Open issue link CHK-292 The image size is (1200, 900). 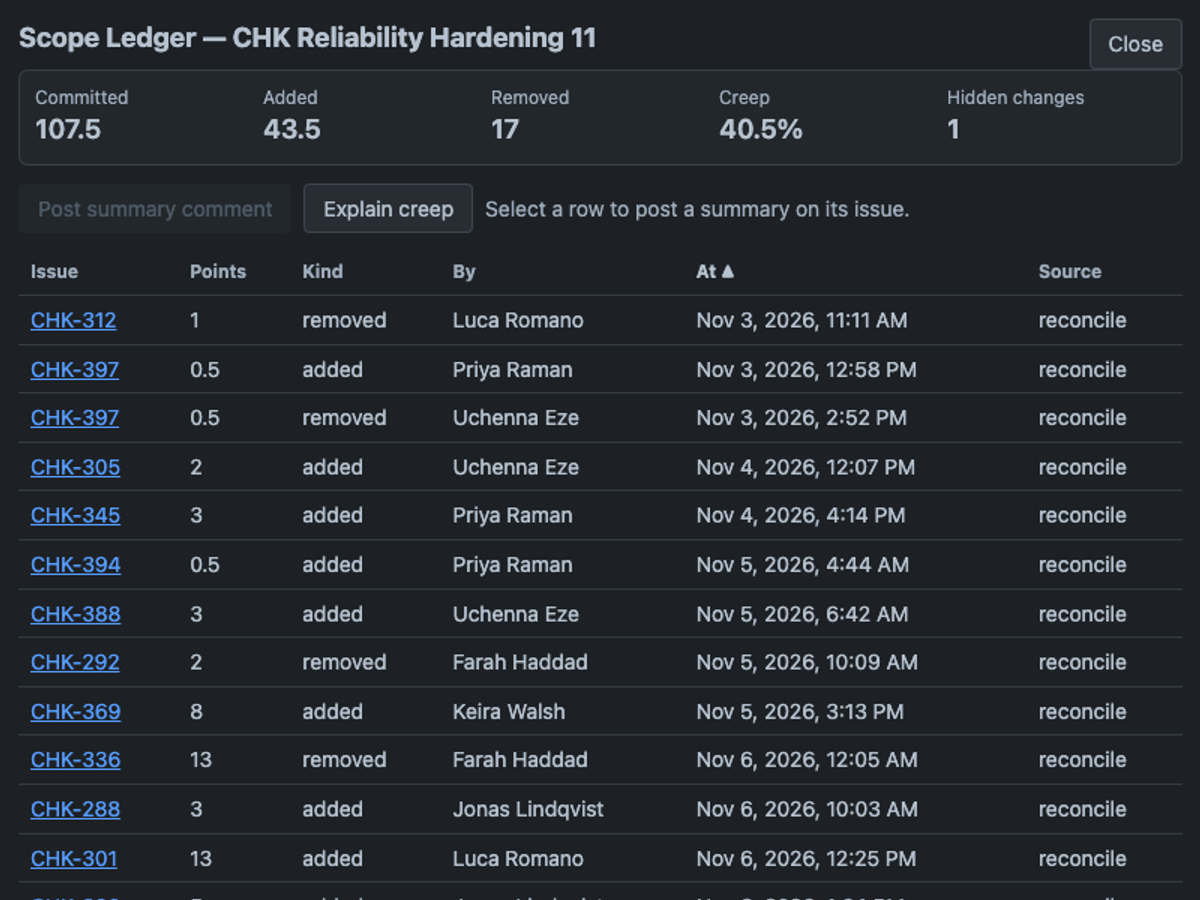75,663
